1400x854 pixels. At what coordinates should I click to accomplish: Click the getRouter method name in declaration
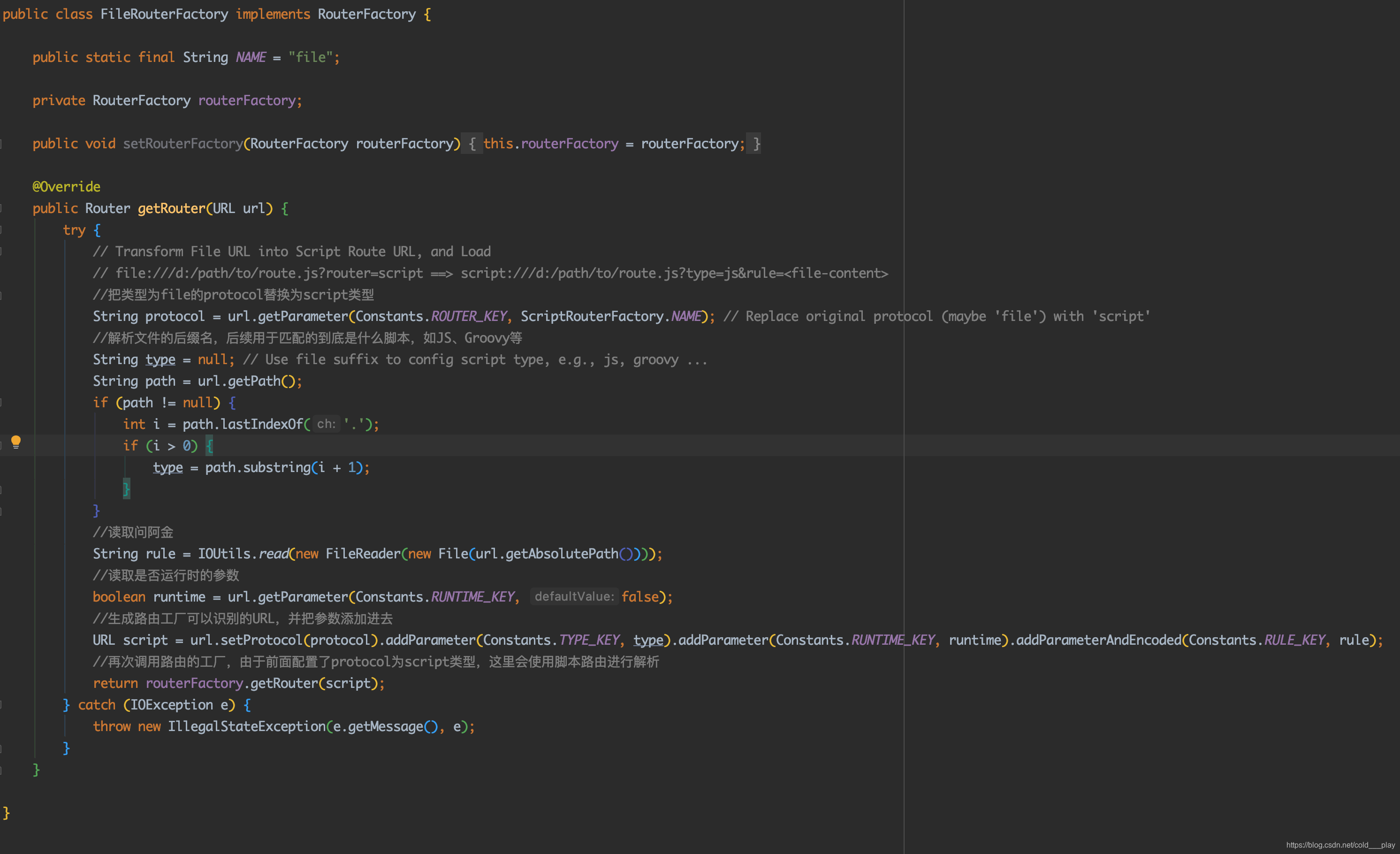[x=171, y=208]
